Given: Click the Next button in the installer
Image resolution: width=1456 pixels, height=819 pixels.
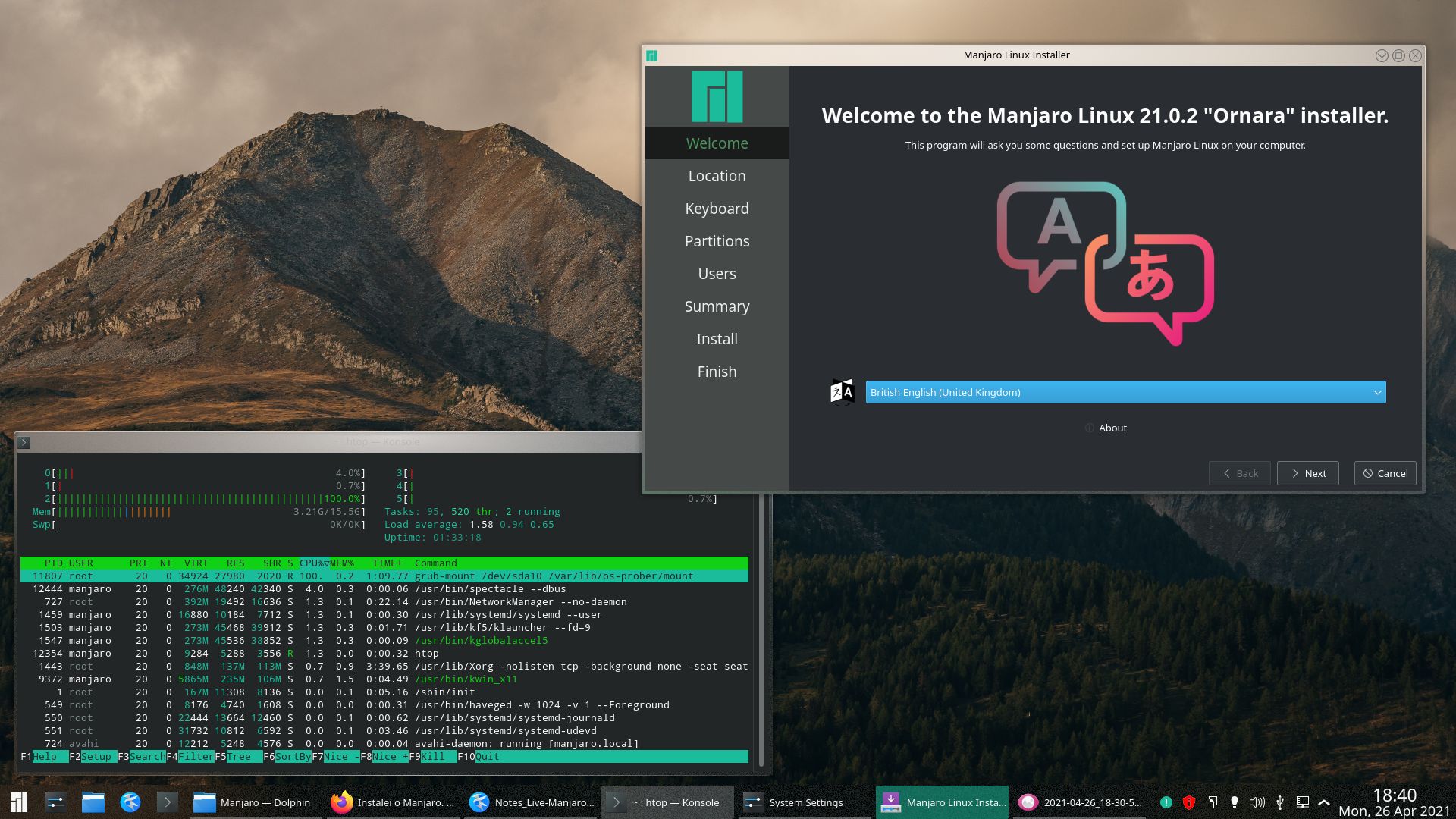Looking at the screenshot, I should point(1307,472).
